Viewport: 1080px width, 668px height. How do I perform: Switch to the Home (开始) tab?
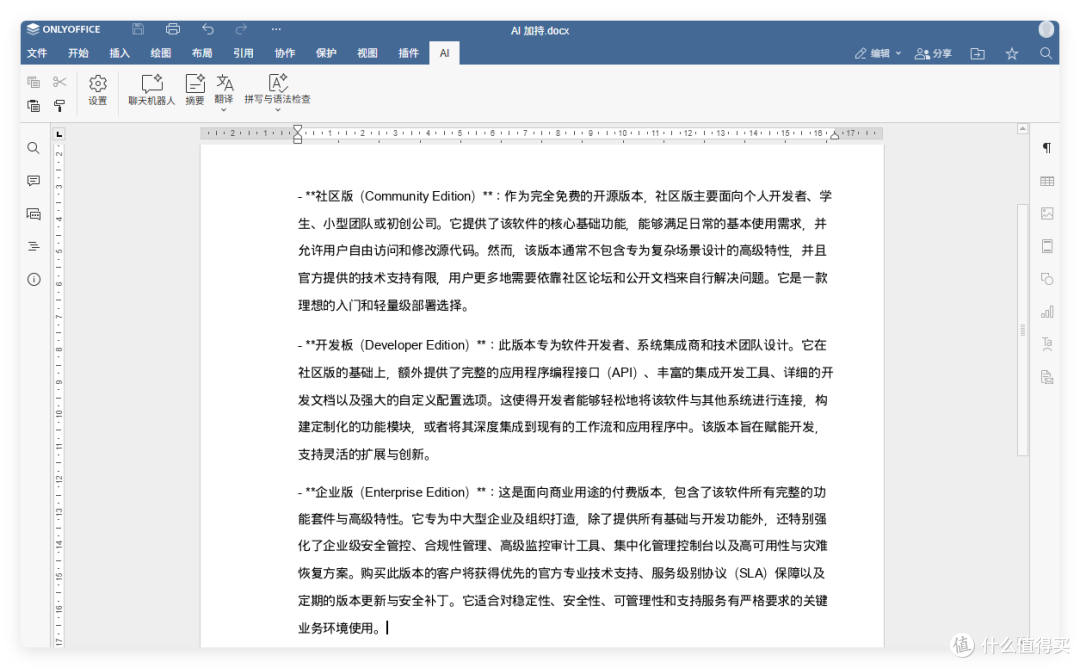tap(79, 53)
